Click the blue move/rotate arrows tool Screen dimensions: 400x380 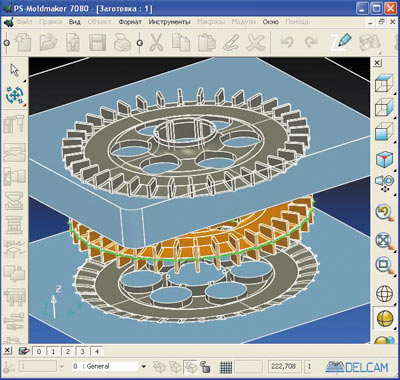[x=14, y=95]
